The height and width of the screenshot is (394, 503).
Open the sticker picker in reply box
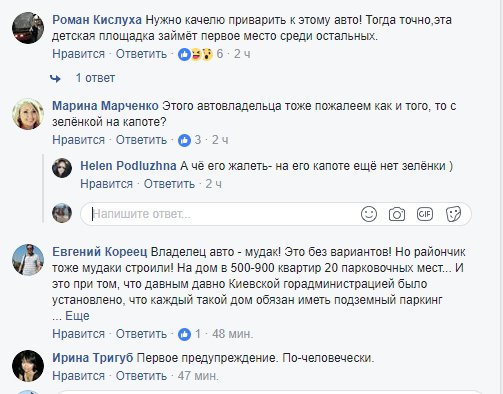(453, 214)
